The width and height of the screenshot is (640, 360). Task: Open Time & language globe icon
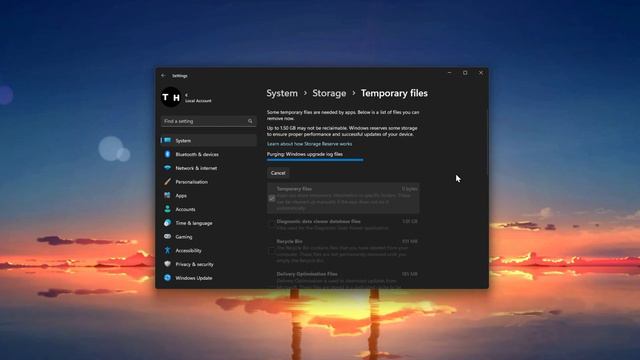coord(167,223)
